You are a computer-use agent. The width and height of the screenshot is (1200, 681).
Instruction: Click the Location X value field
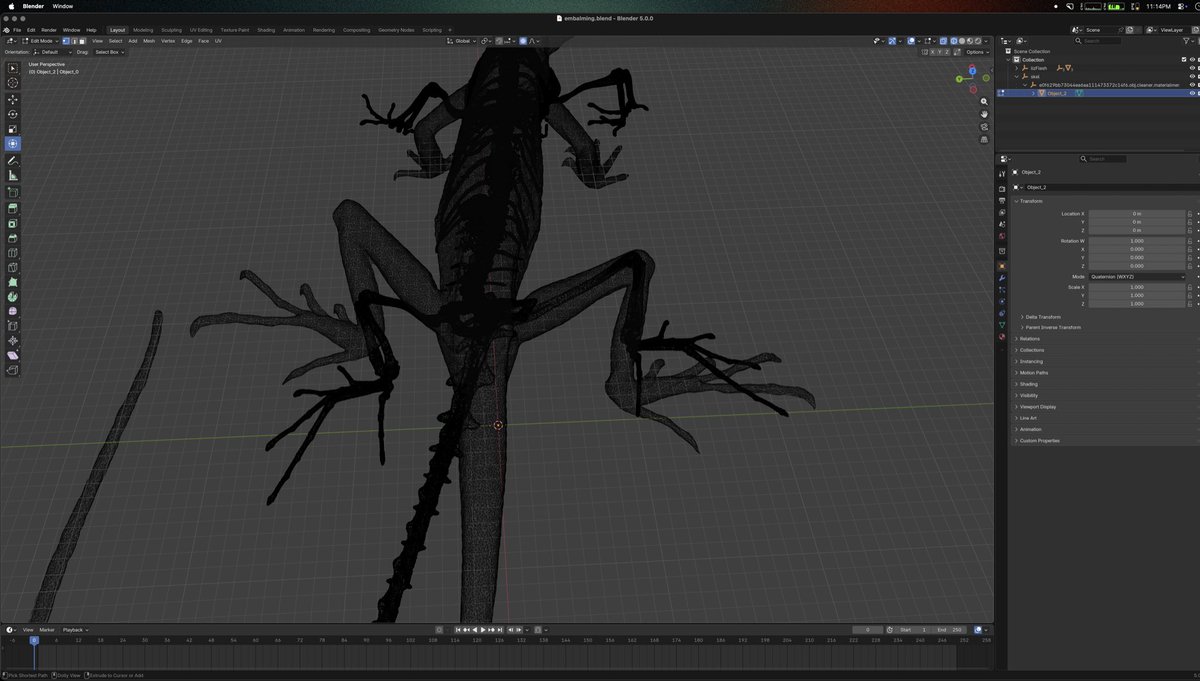tap(1137, 214)
